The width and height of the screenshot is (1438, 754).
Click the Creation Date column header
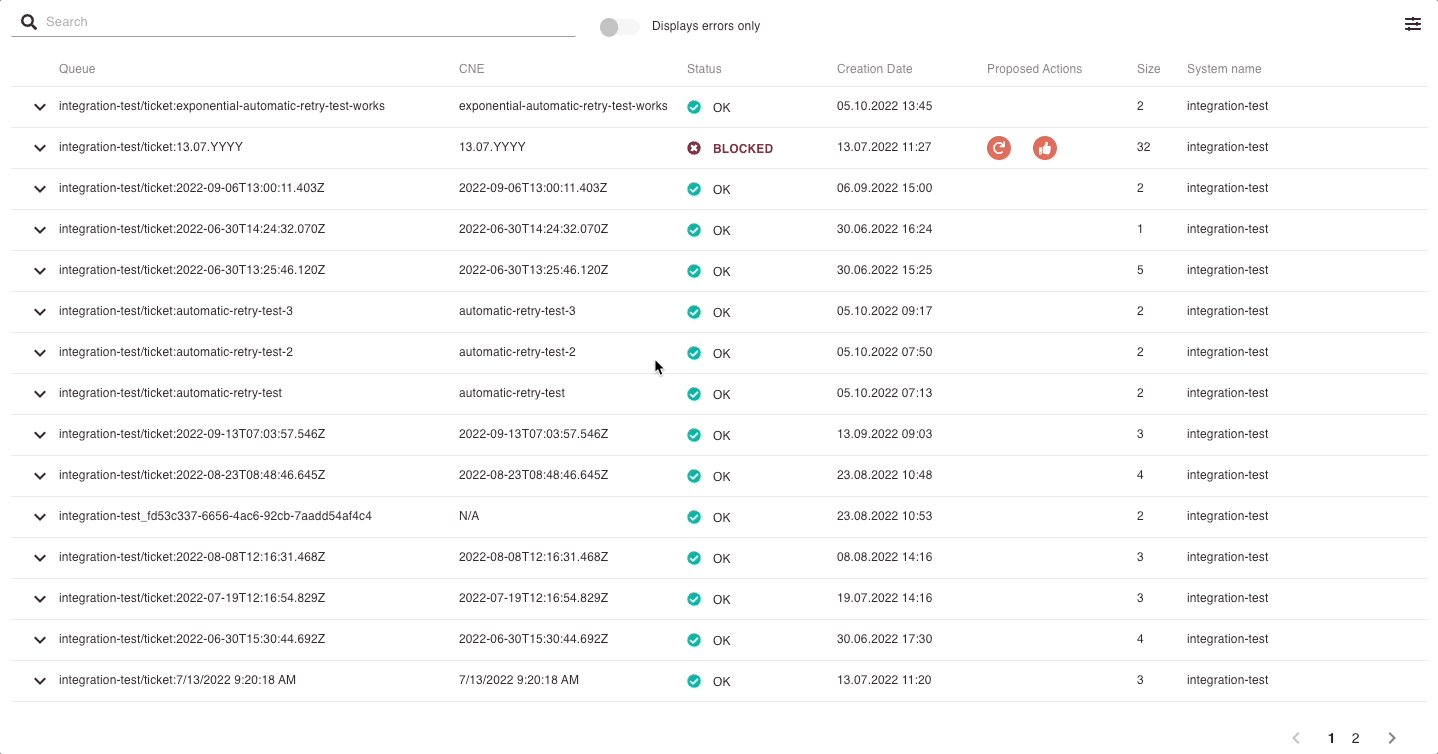874,68
